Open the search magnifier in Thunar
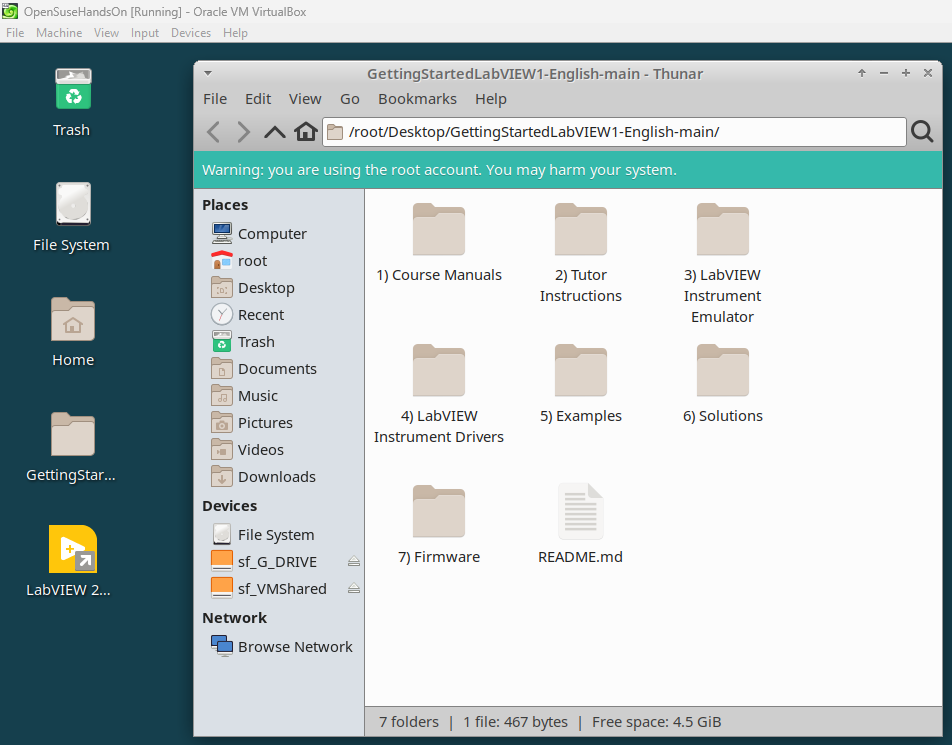Viewport: 952px width, 745px height. 922,131
